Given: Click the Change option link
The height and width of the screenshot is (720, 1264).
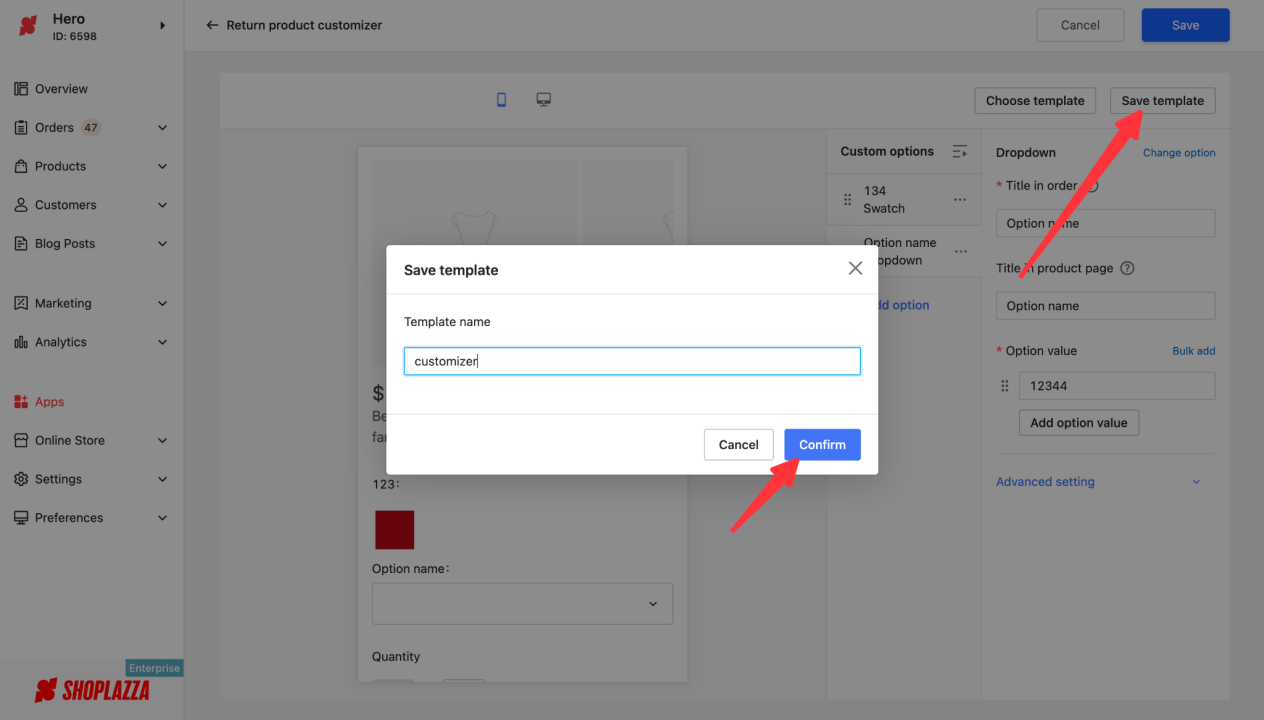Looking at the screenshot, I should pyautogui.click(x=1179, y=153).
